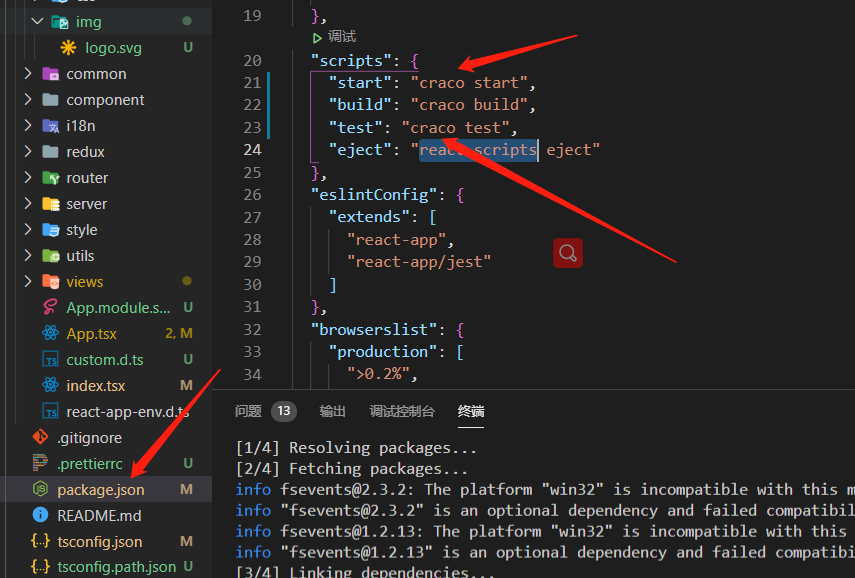Click the braces icon beside tsconfig.json
The width and height of the screenshot is (855, 578).
point(40,541)
